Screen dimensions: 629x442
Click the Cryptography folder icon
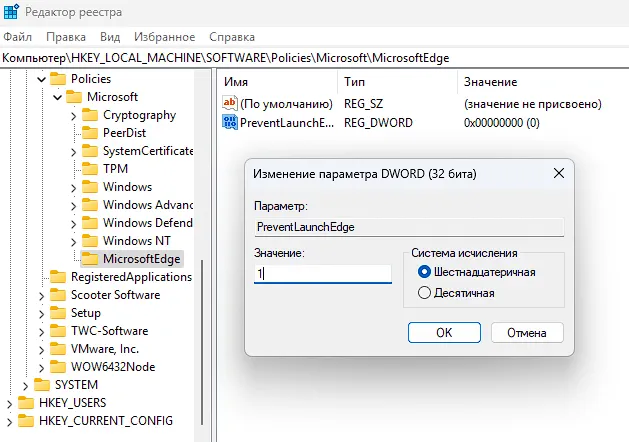(90, 115)
